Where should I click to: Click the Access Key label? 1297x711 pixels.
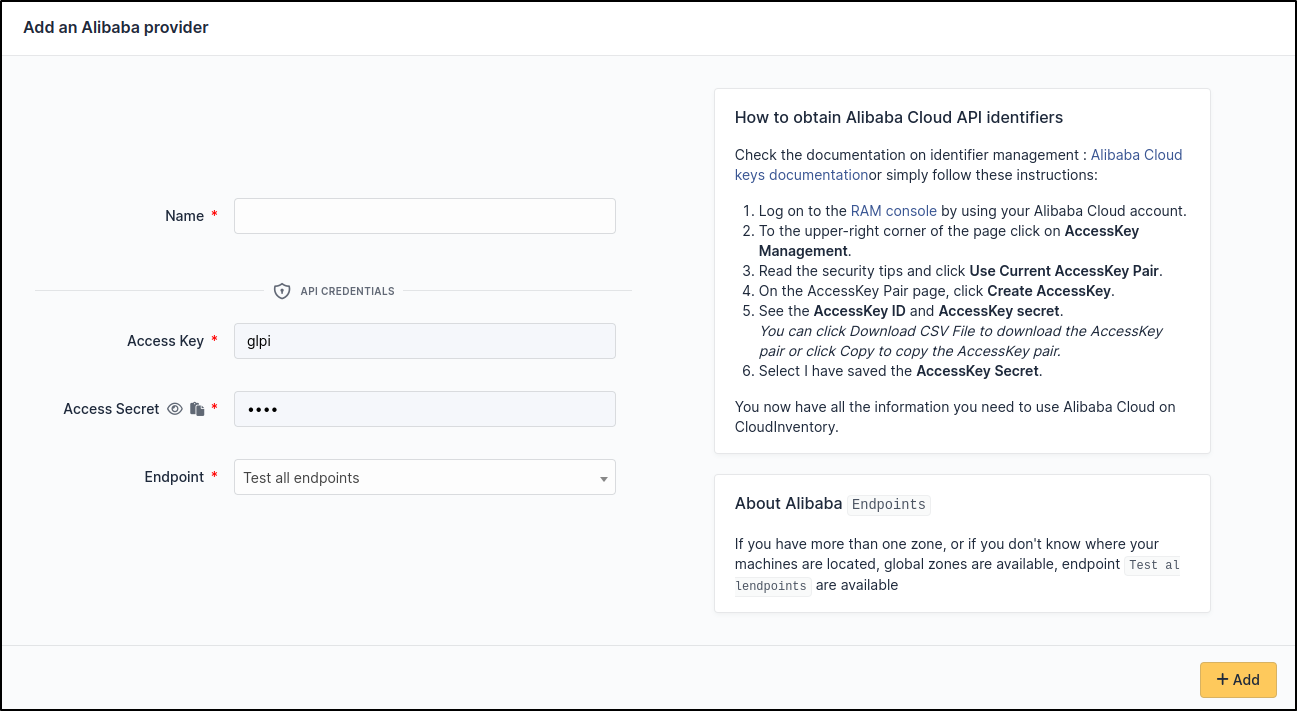pyautogui.click(x=165, y=341)
